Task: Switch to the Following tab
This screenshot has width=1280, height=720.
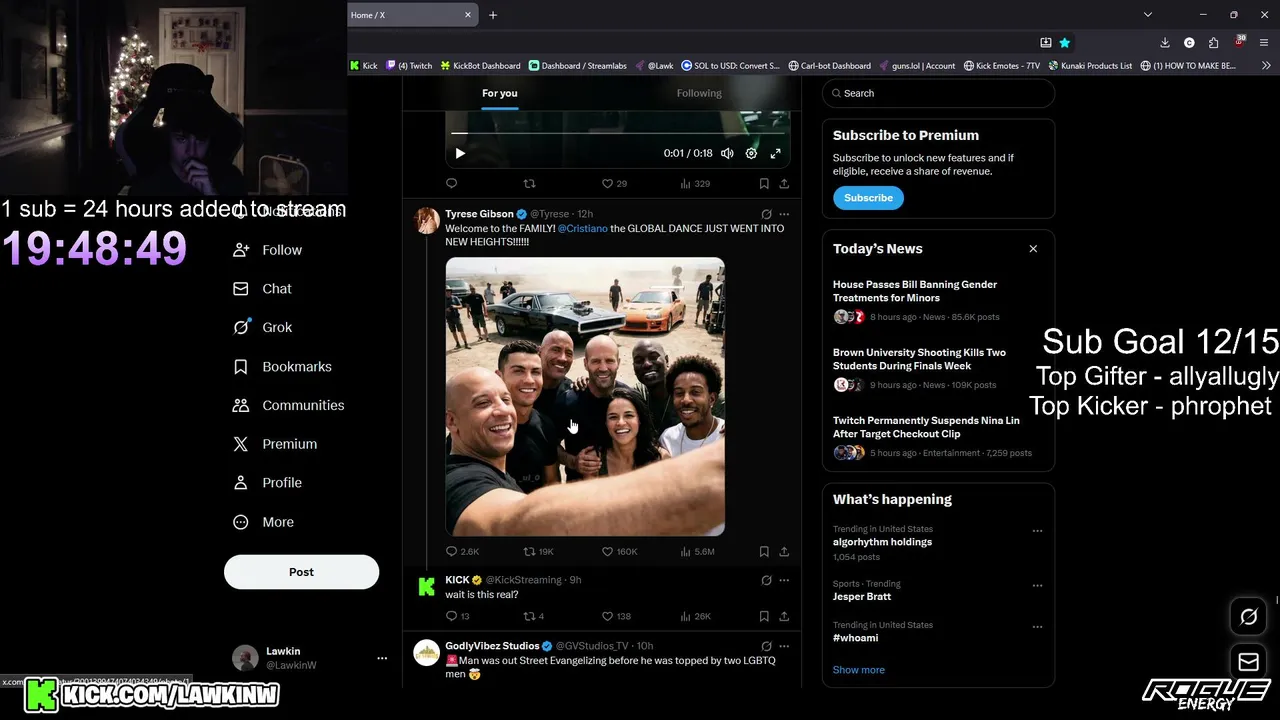Action: (699, 93)
